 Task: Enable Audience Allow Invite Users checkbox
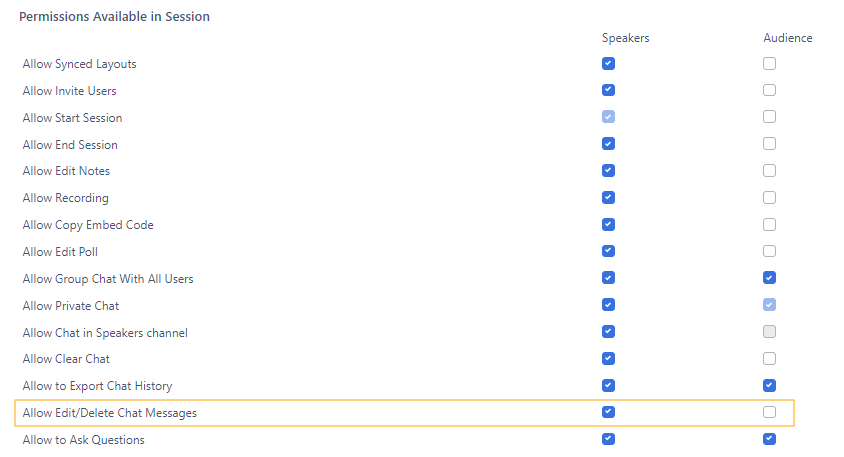tap(769, 90)
